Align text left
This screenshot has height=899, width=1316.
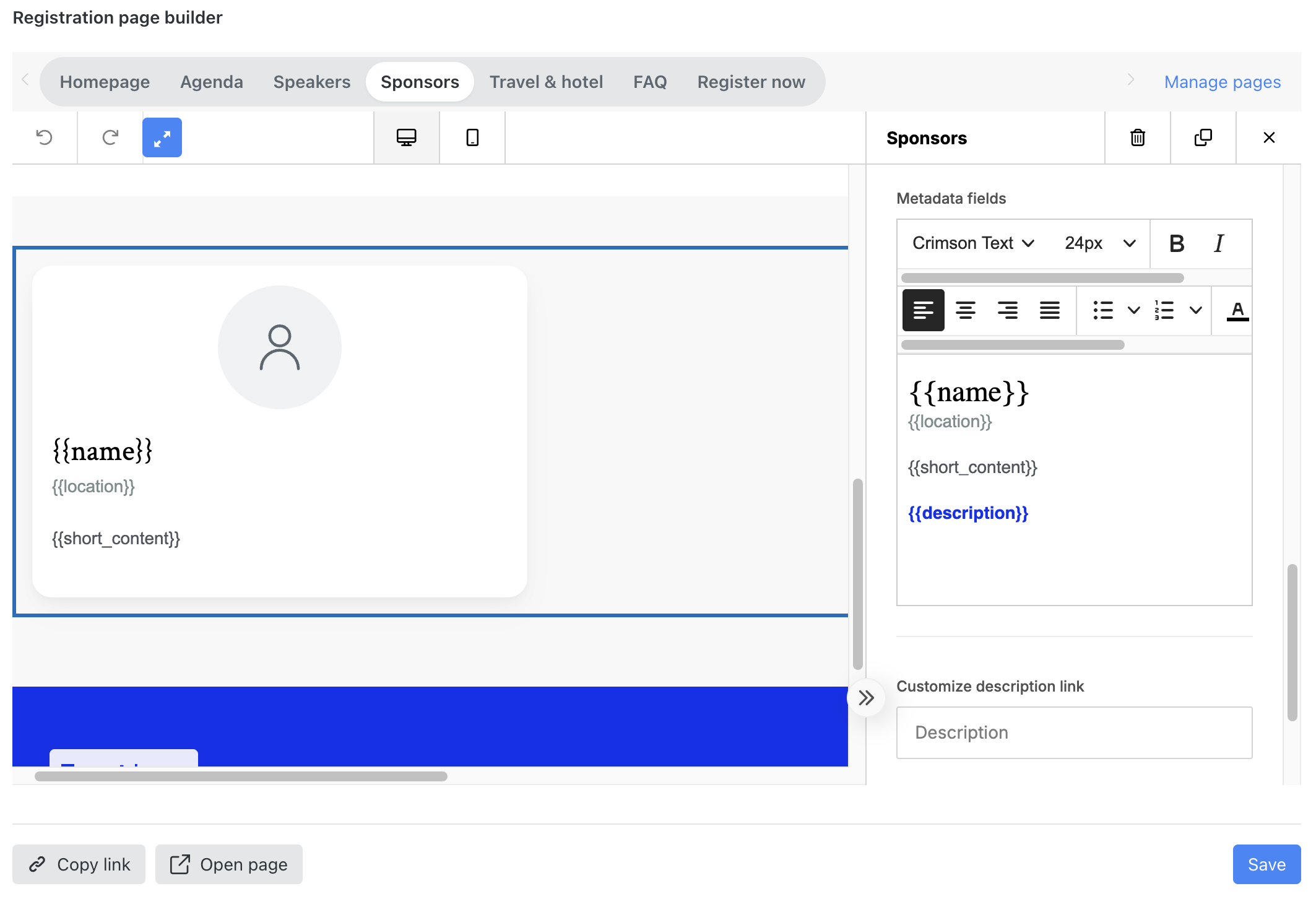924,310
